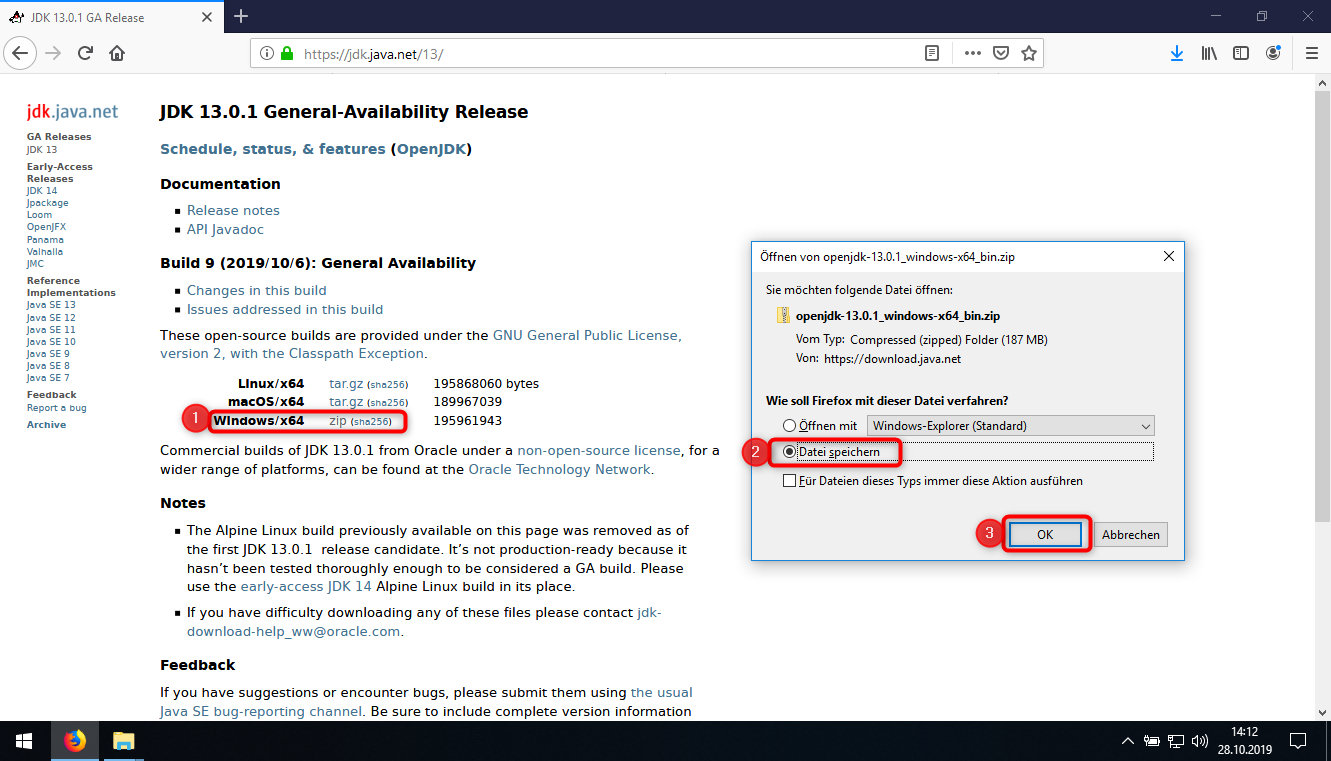Click the OpenJDK link in header
This screenshot has width=1331, height=761.
tap(431, 149)
